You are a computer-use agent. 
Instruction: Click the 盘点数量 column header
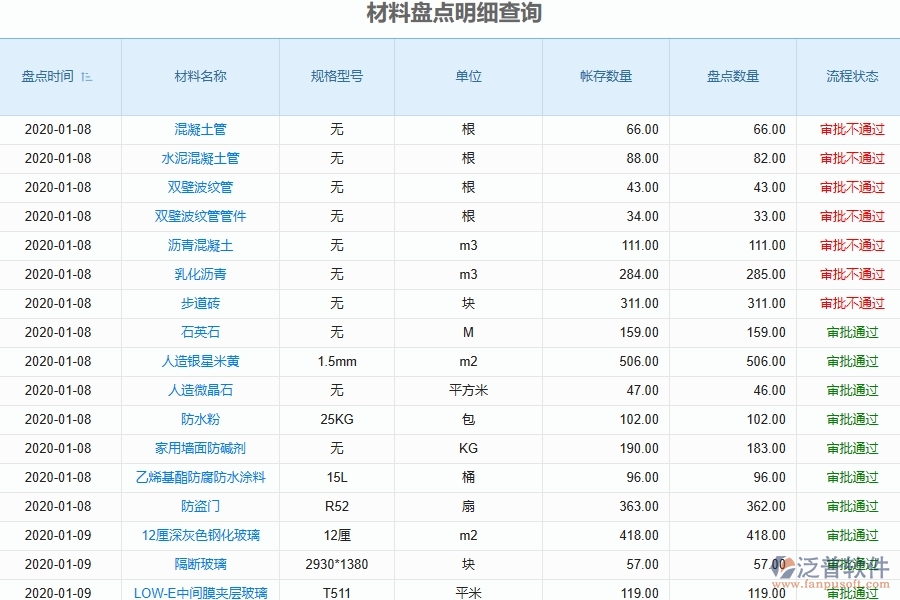point(730,75)
